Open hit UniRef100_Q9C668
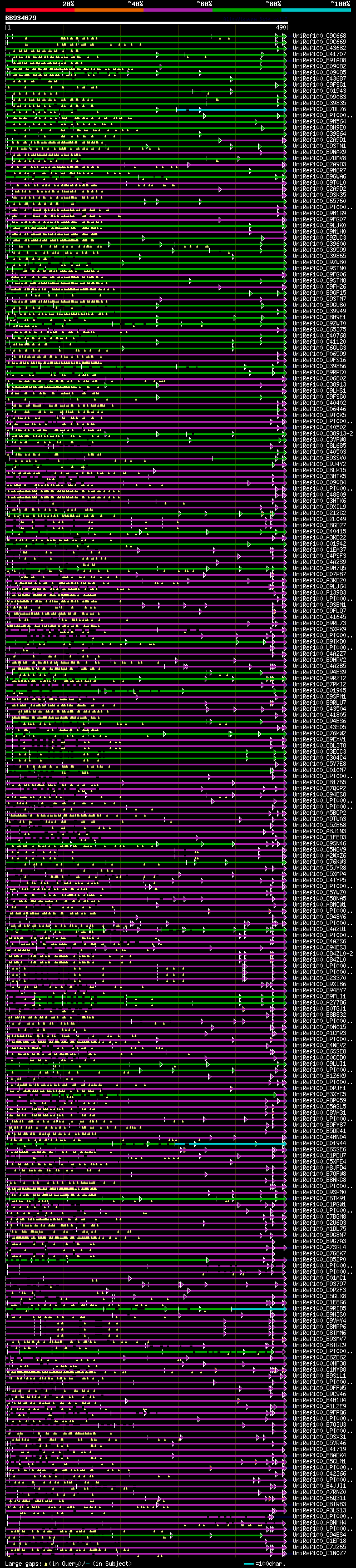Image resolution: width=356 pixels, height=1568 pixels. tap(319, 36)
